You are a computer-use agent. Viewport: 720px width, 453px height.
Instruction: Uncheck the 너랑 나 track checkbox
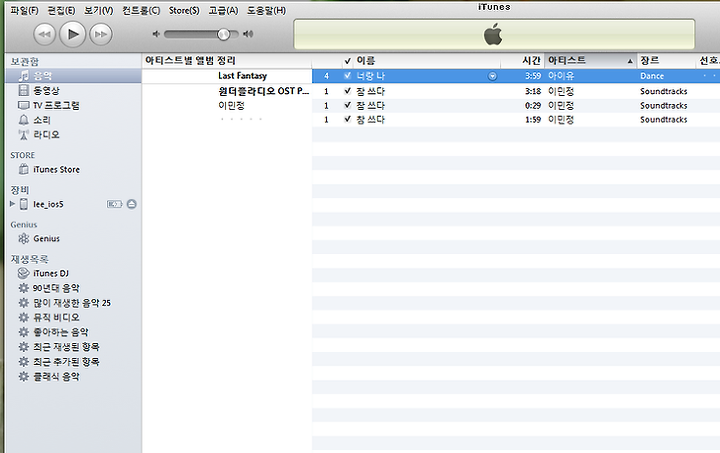pos(348,76)
